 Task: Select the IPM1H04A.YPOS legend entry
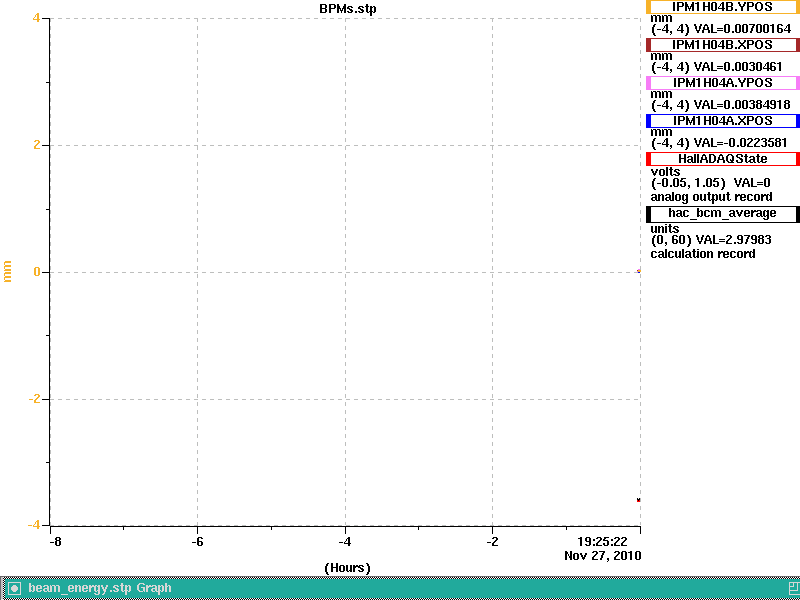[722, 83]
